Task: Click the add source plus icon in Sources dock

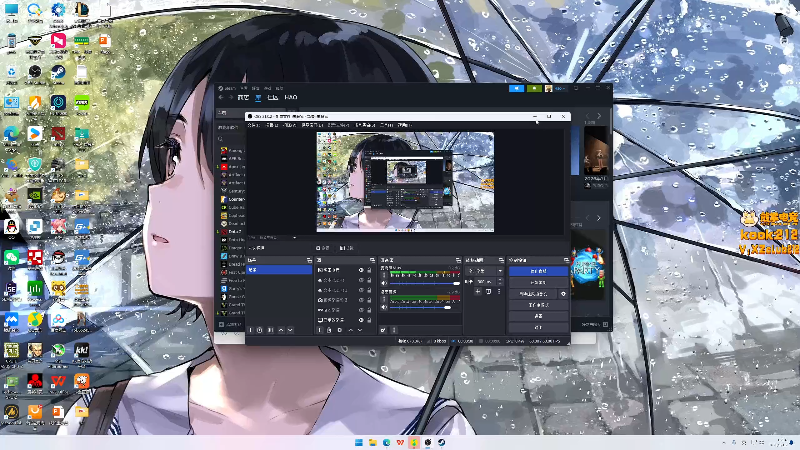Action: tap(319, 330)
